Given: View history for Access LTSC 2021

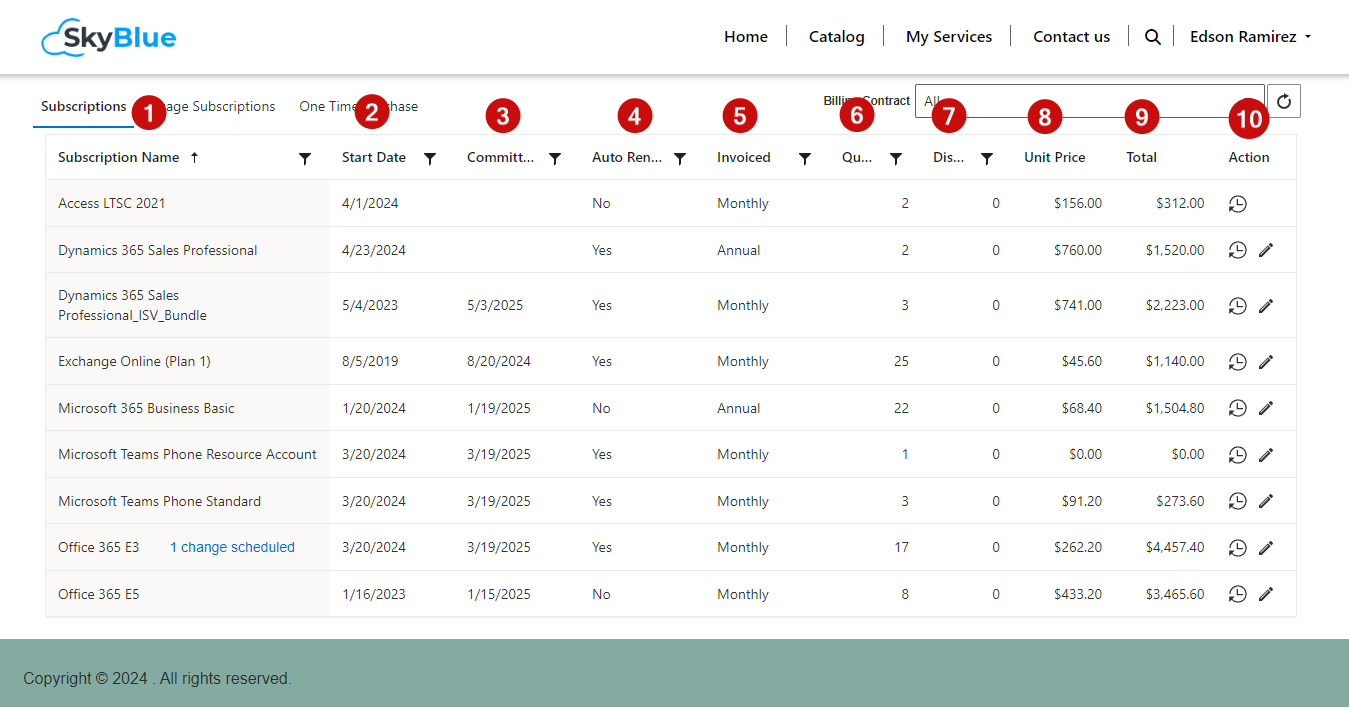Looking at the screenshot, I should tap(1237, 204).
